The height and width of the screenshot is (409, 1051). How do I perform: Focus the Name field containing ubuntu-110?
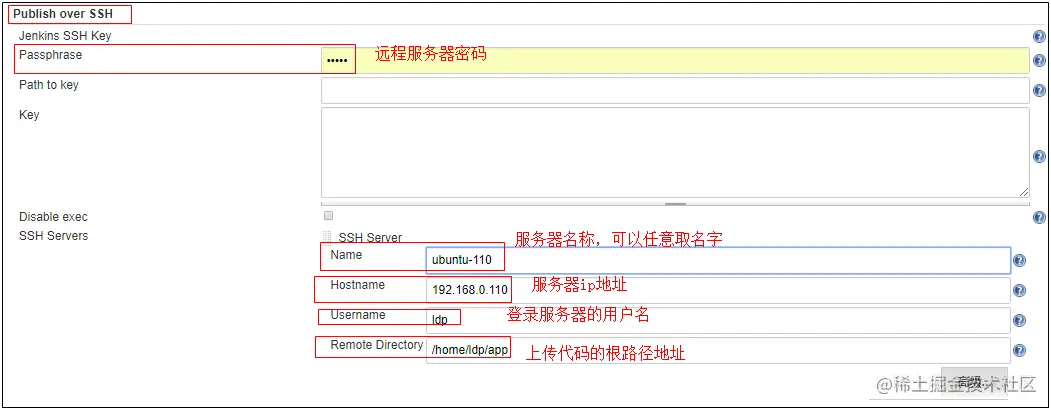718,260
